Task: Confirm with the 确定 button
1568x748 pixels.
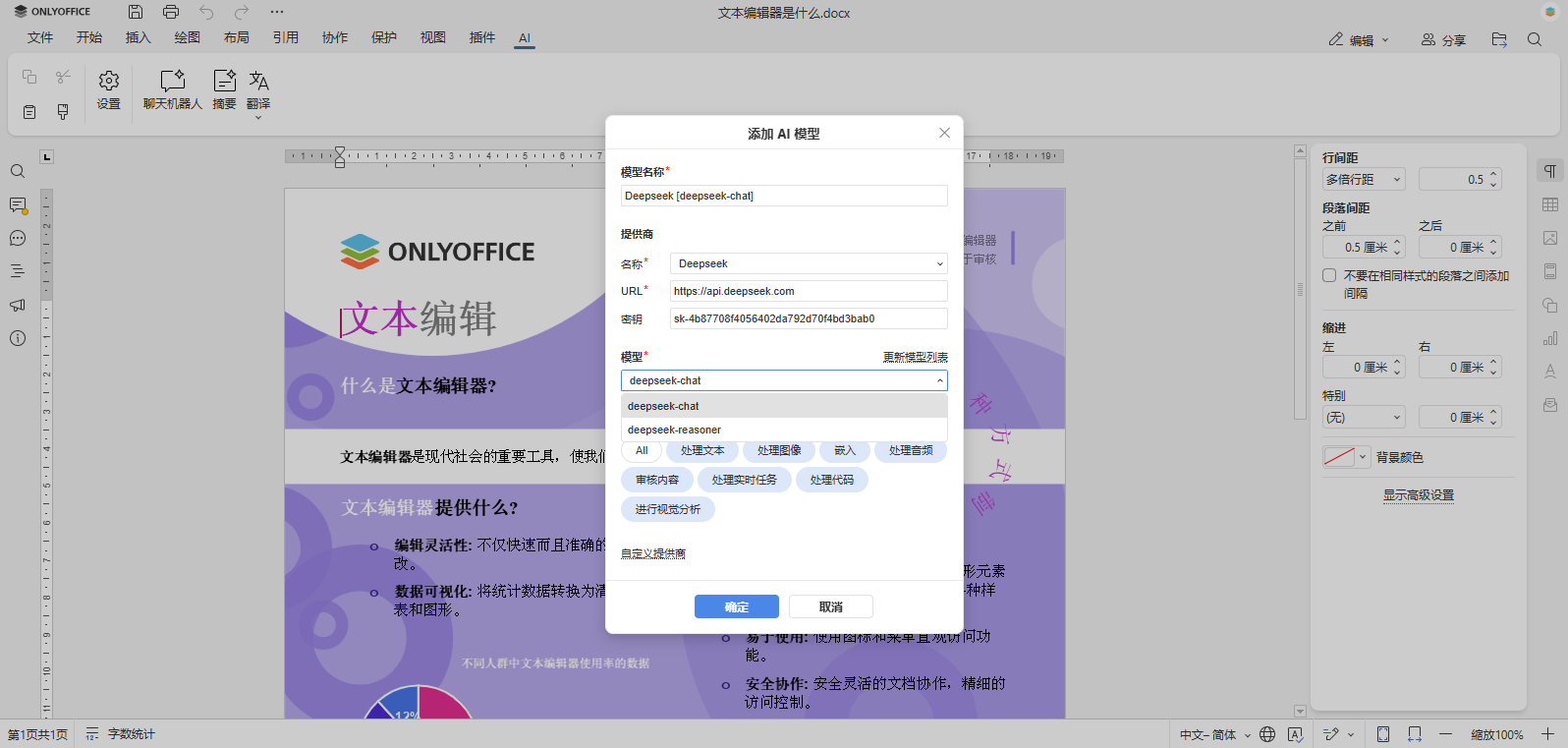Action: click(737, 606)
